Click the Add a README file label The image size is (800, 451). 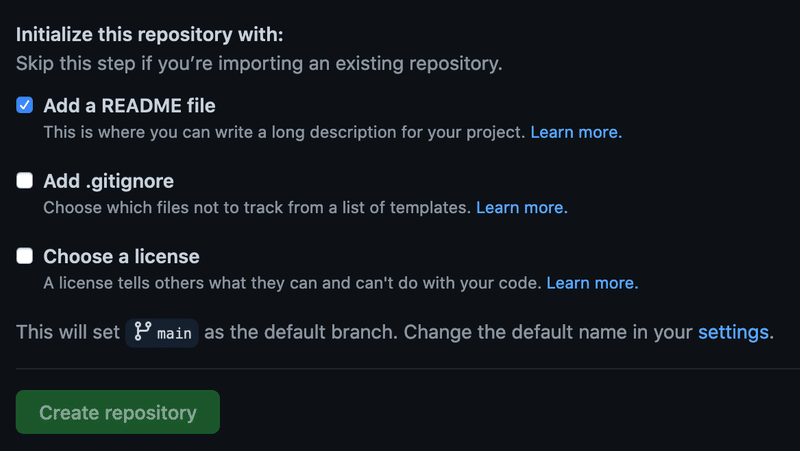[129, 105]
